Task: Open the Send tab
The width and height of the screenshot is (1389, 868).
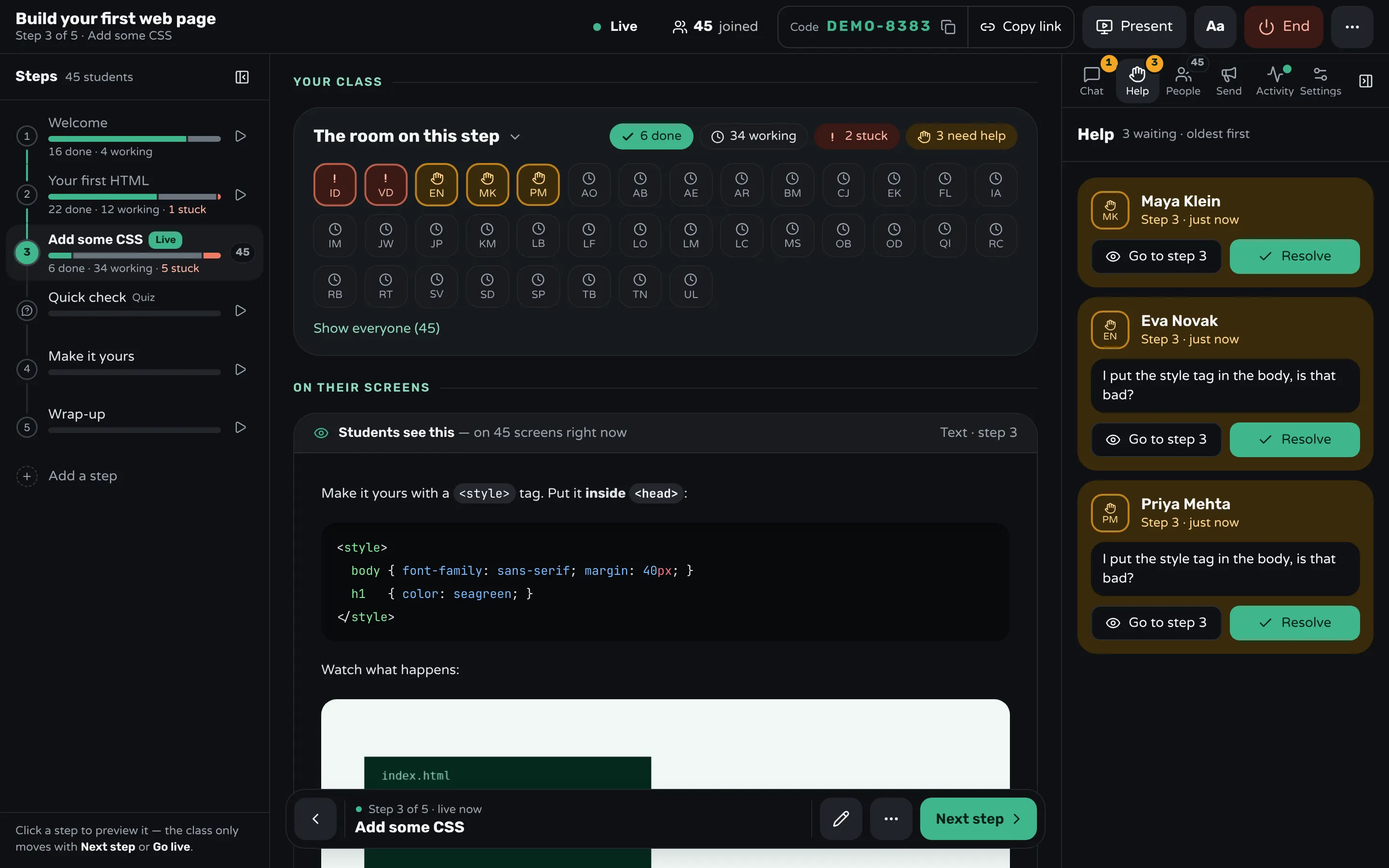Action: point(1228,81)
